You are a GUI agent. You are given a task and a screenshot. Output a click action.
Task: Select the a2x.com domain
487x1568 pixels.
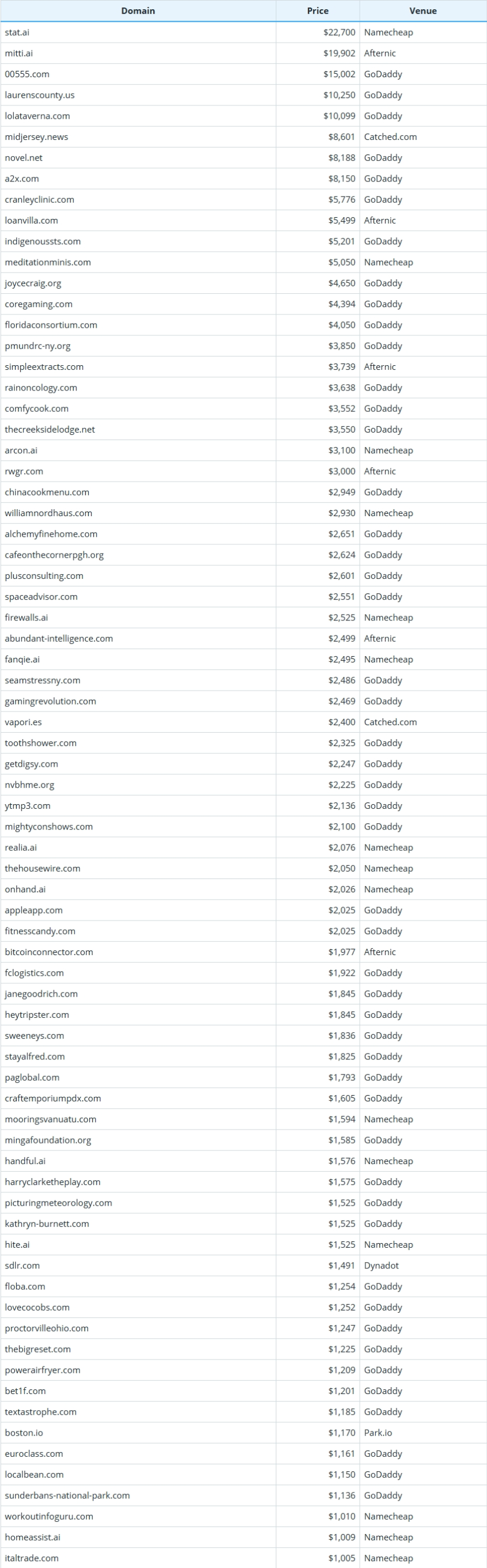22,179
